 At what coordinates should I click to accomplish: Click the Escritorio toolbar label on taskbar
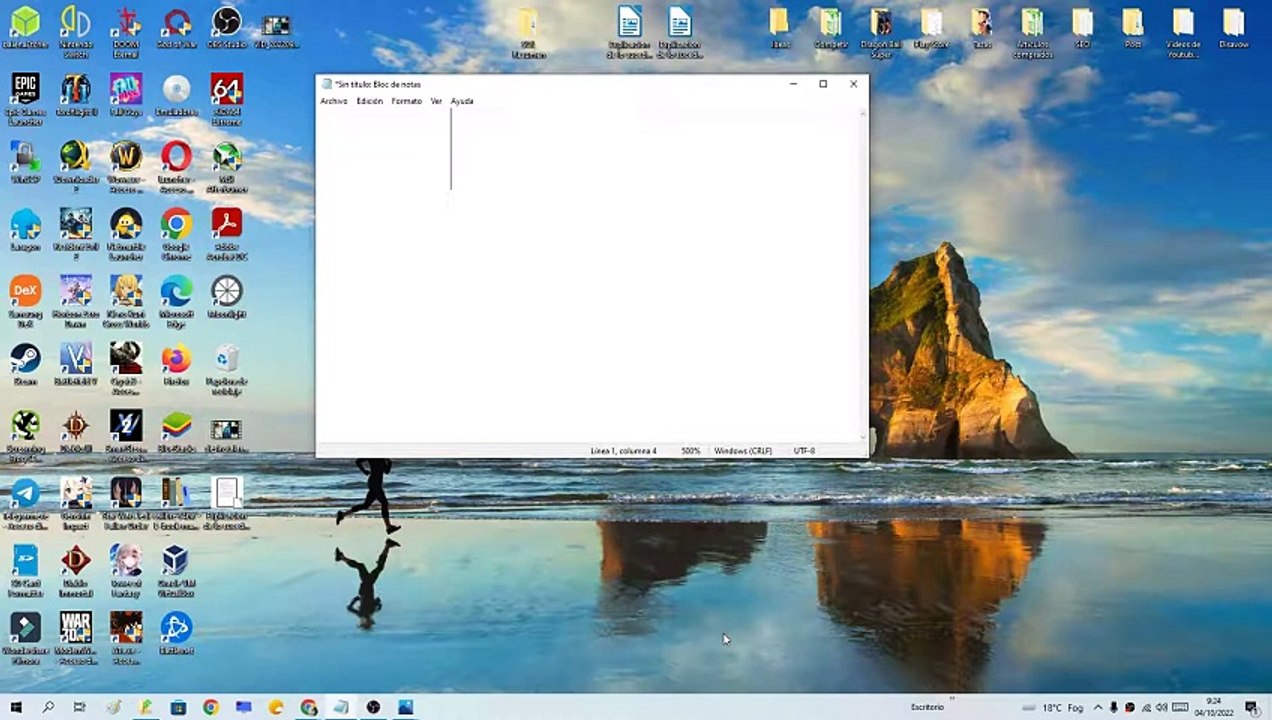[927, 707]
